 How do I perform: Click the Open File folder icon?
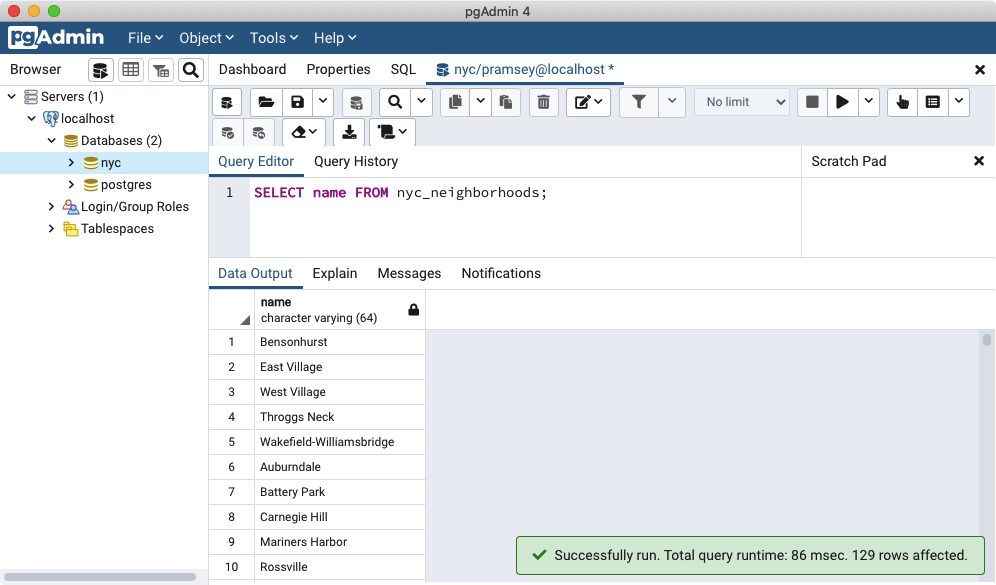point(266,102)
